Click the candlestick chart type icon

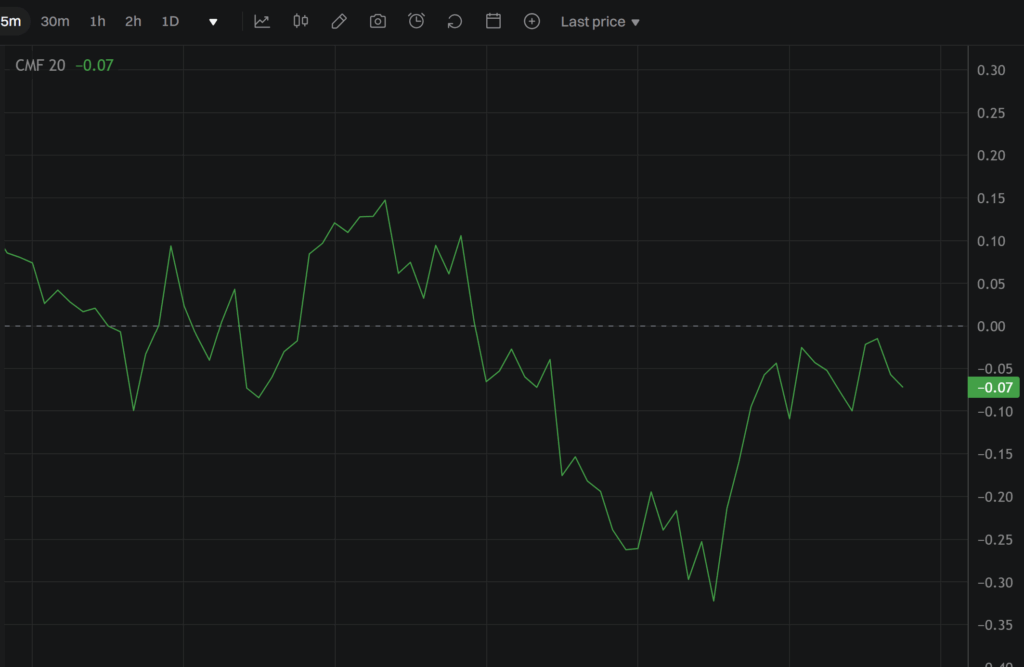pos(300,21)
